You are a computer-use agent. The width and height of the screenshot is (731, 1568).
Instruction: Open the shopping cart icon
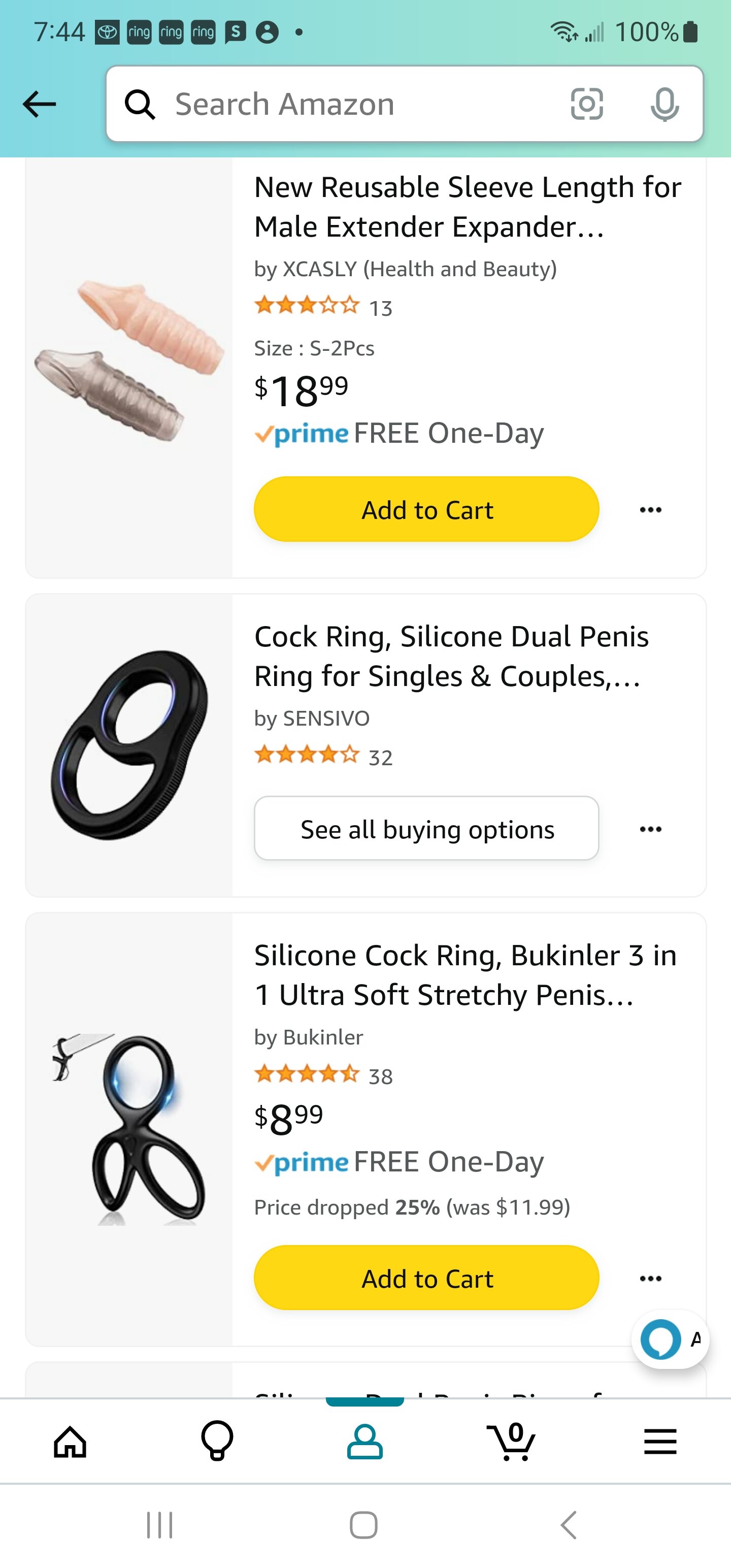click(x=512, y=1442)
